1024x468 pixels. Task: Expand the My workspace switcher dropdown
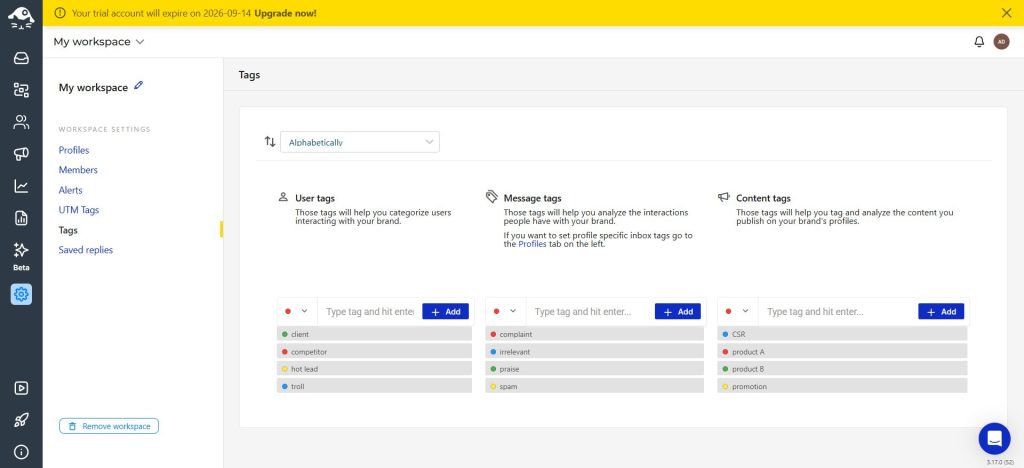[99, 42]
